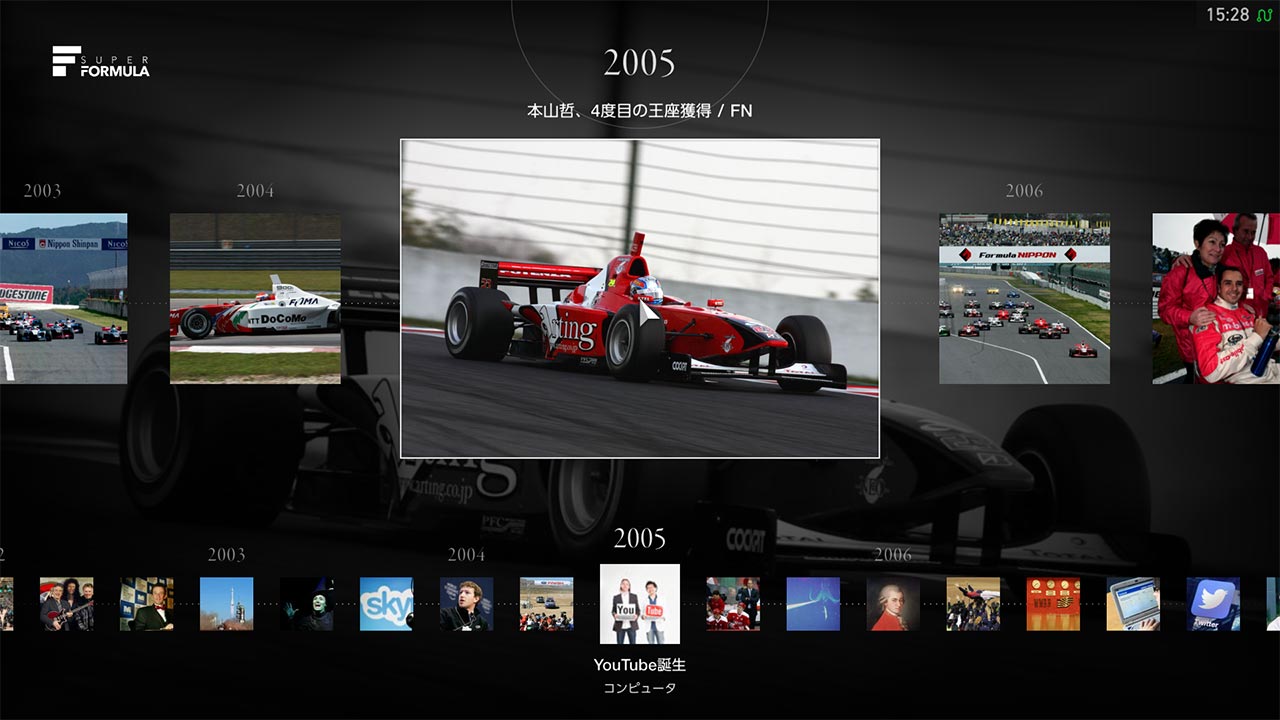
Task: Select the laptop with Facebook thumbnail
Action: click(x=1133, y=604)
